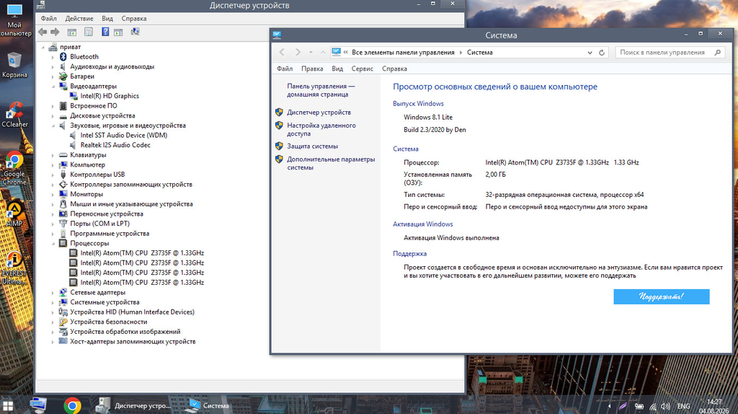Navigate up one level in Система window
The height and width of the screenshot is (414, 738).
point(323,52)
